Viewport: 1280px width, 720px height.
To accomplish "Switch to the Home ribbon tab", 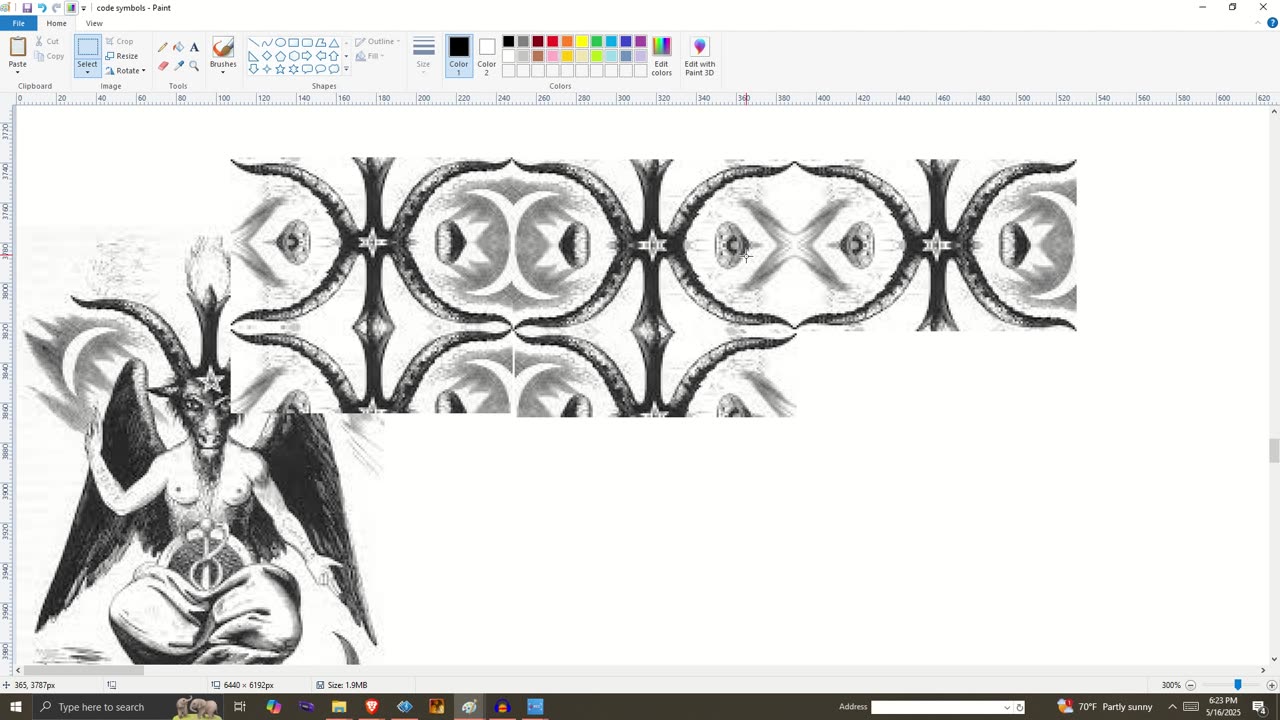I will click(56, 23).
